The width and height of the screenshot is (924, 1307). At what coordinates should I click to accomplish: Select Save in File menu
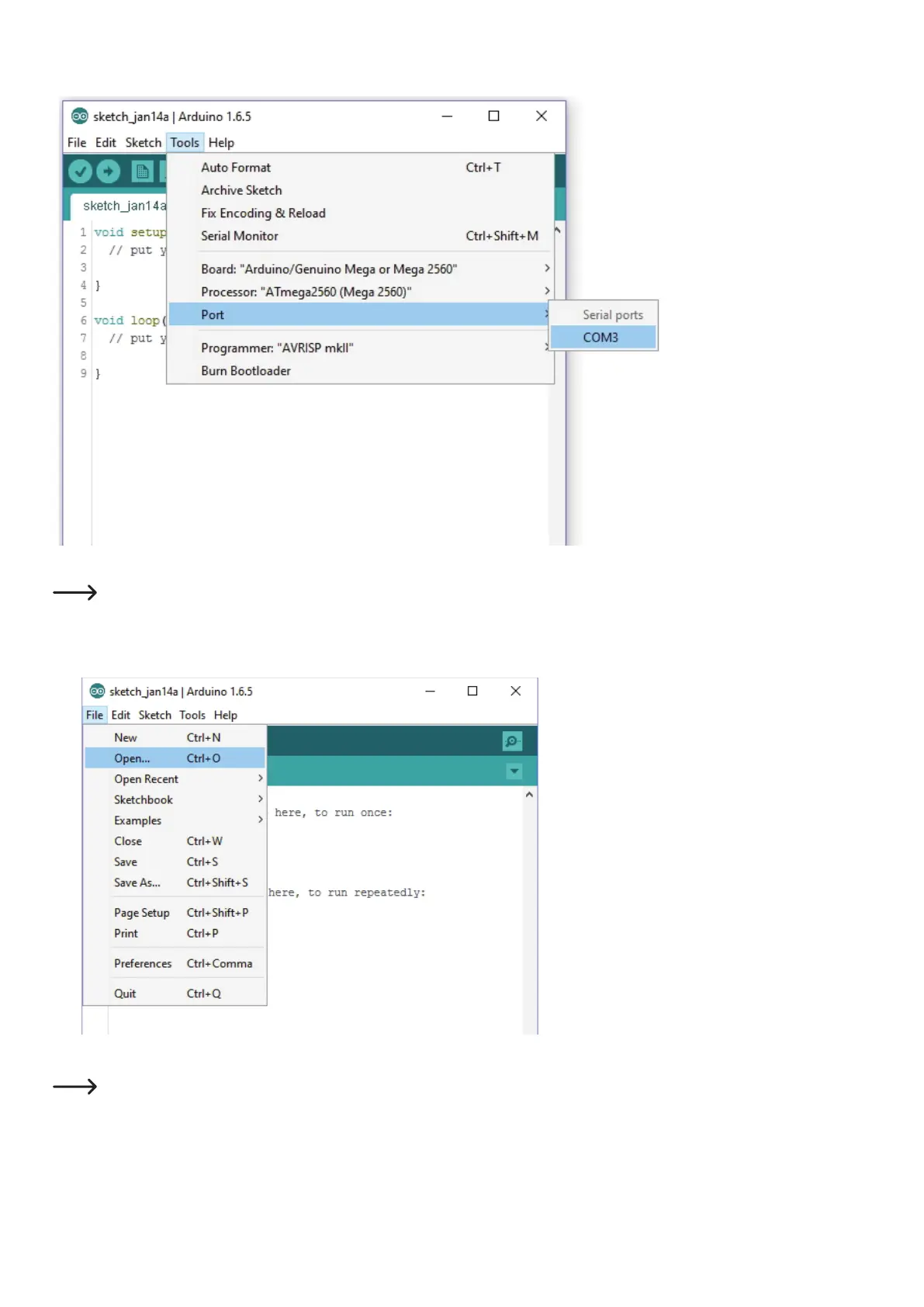click(x=175, y=862)
